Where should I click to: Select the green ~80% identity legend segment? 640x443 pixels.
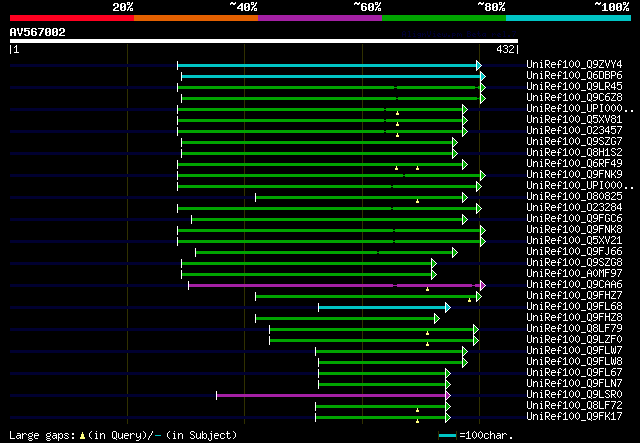[x=444, y=18]
